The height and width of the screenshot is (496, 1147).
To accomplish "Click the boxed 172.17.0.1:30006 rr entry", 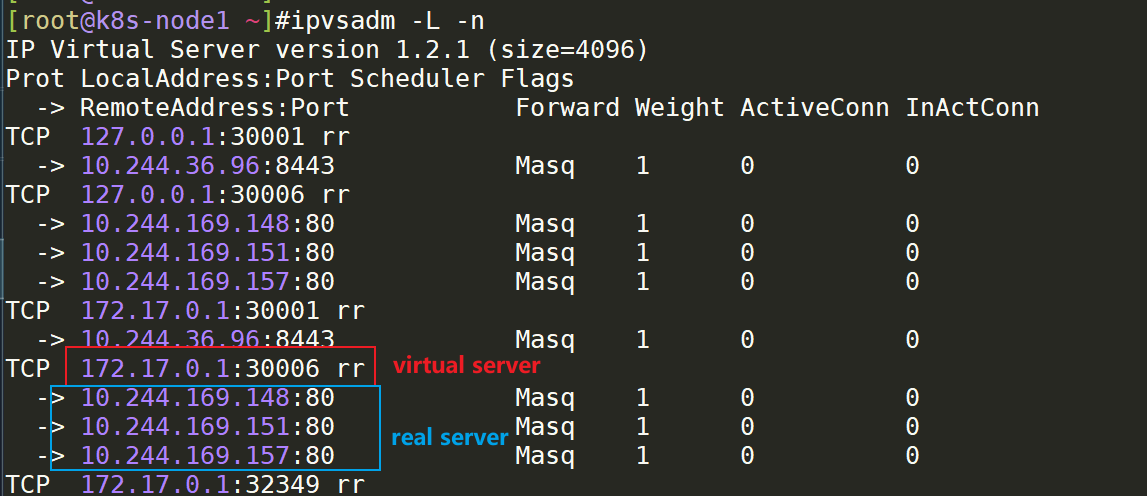I will (x=223, y=369).
